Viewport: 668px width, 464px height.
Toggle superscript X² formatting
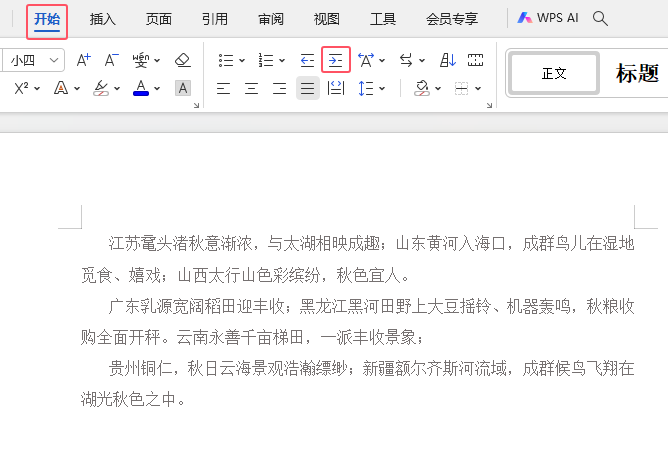[22, 88]
